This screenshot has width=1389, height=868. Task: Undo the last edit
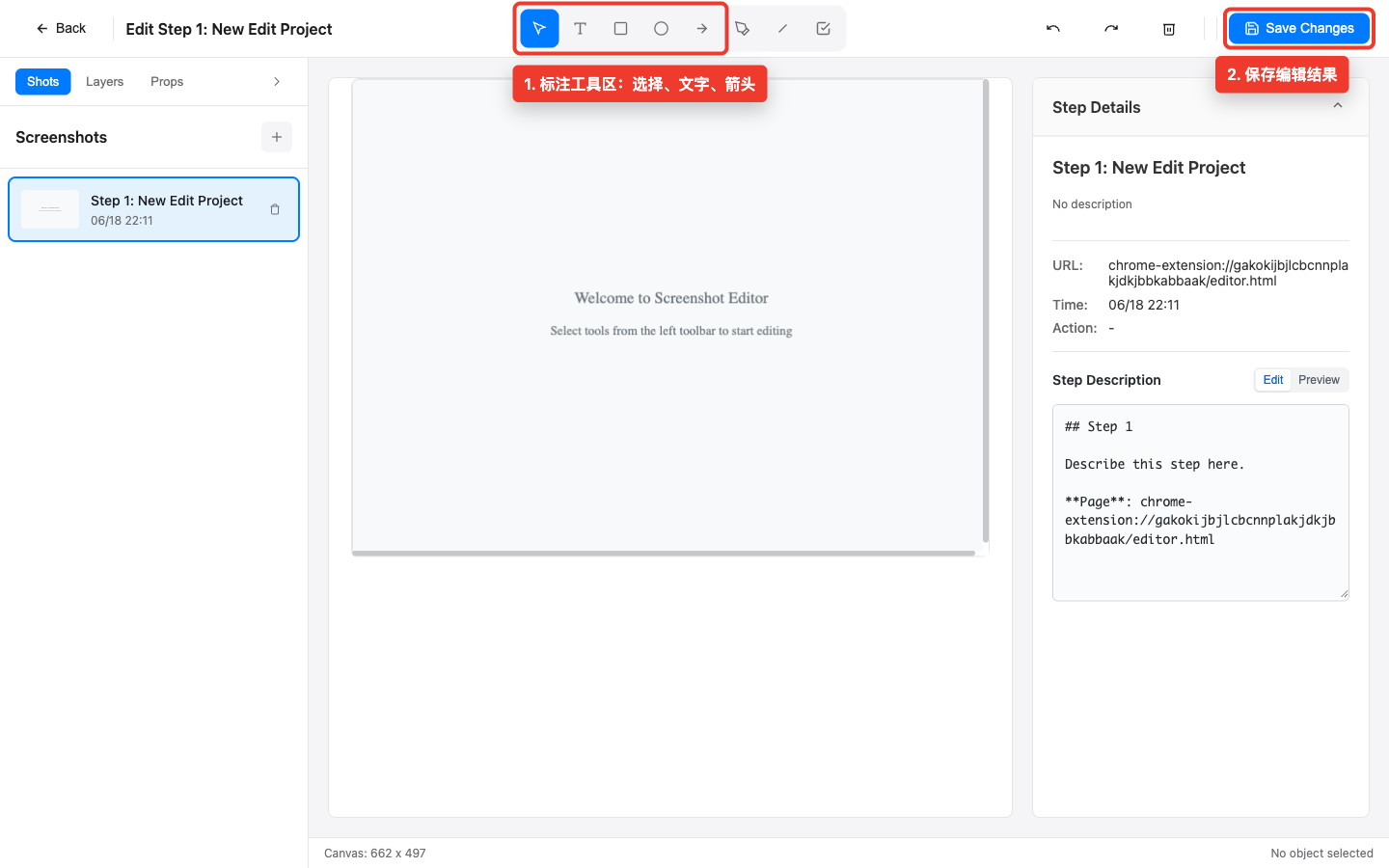click(1053, 29)
